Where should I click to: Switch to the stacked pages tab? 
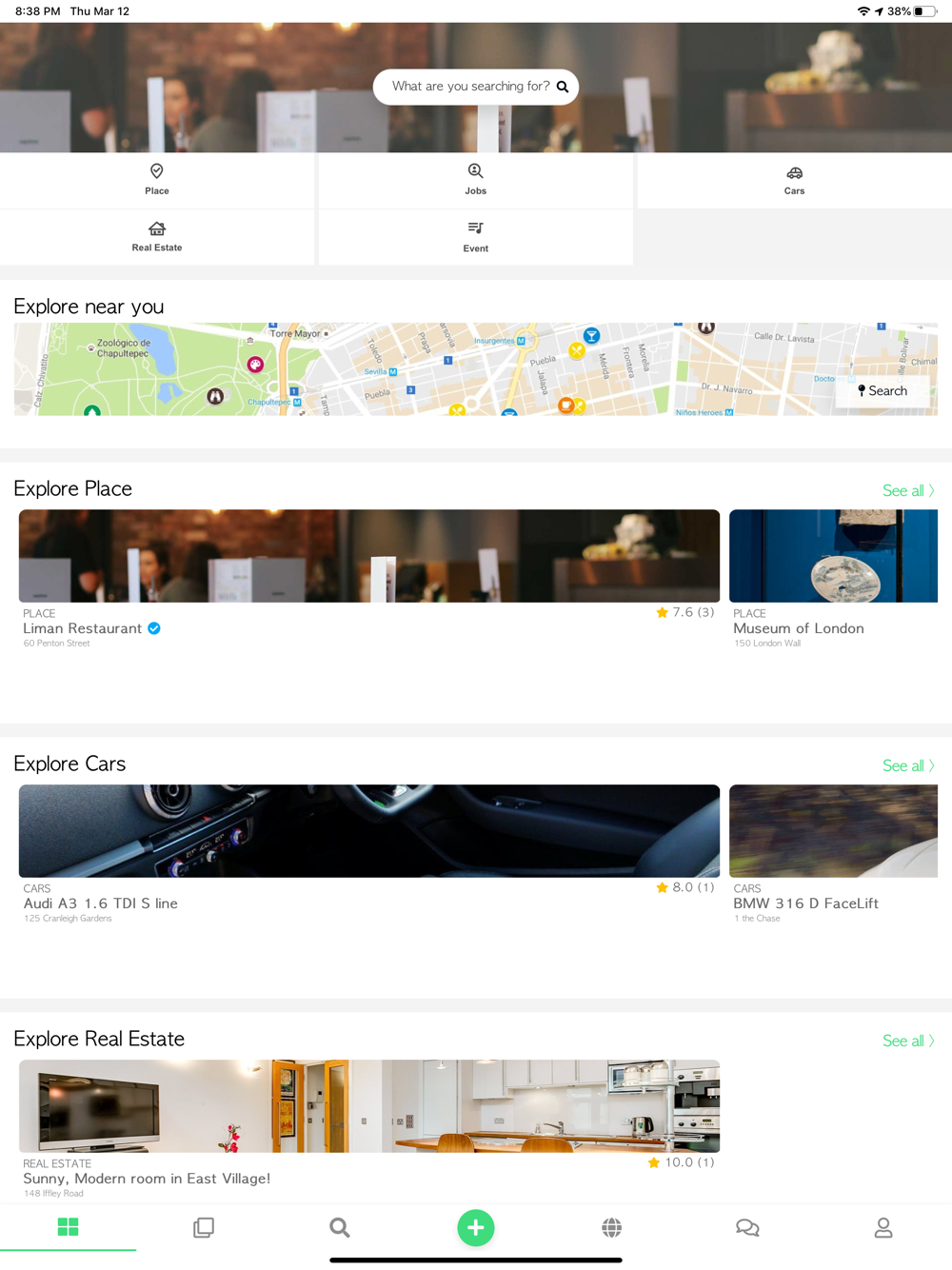pos(204,1228)
